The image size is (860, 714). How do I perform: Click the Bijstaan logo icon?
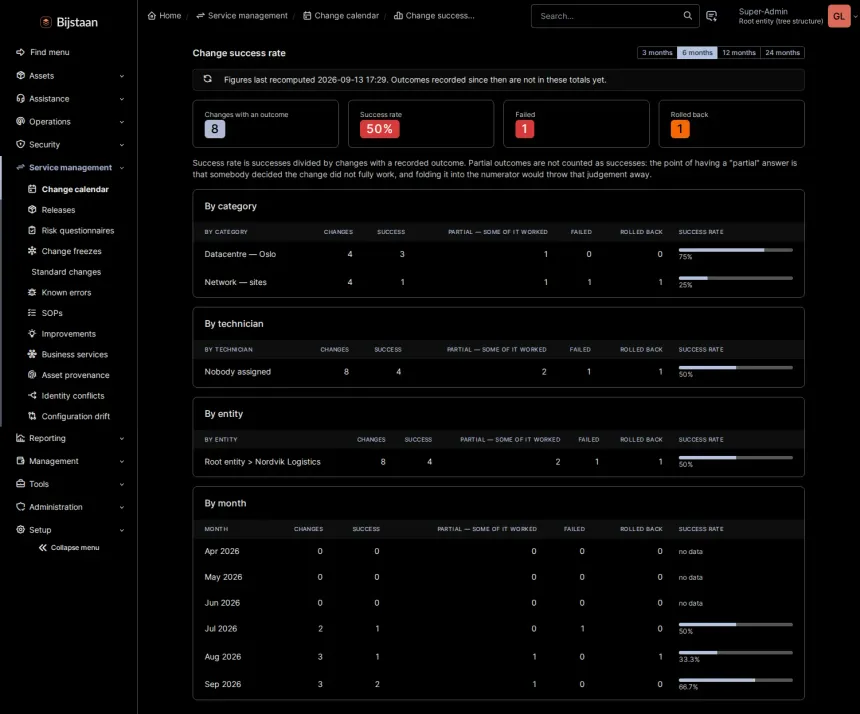[x=46, y=22]
